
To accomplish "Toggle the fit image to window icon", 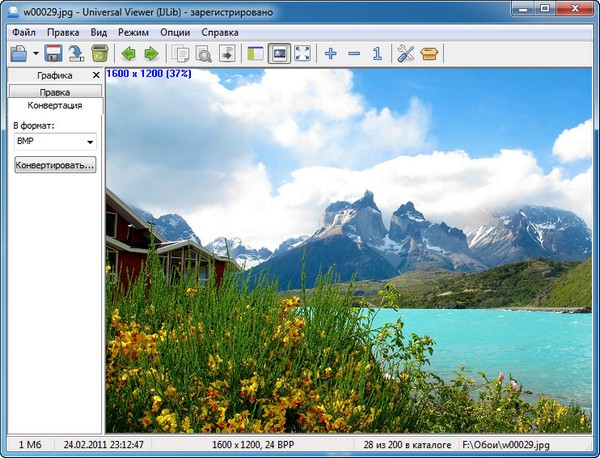I will point(279,54).
